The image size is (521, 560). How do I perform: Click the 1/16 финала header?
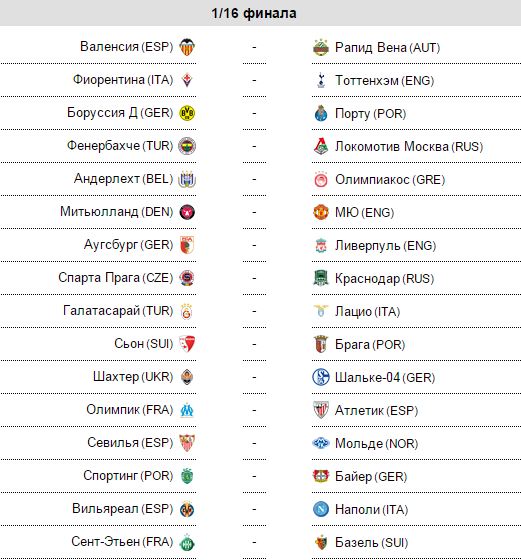[x=254, y=13]
